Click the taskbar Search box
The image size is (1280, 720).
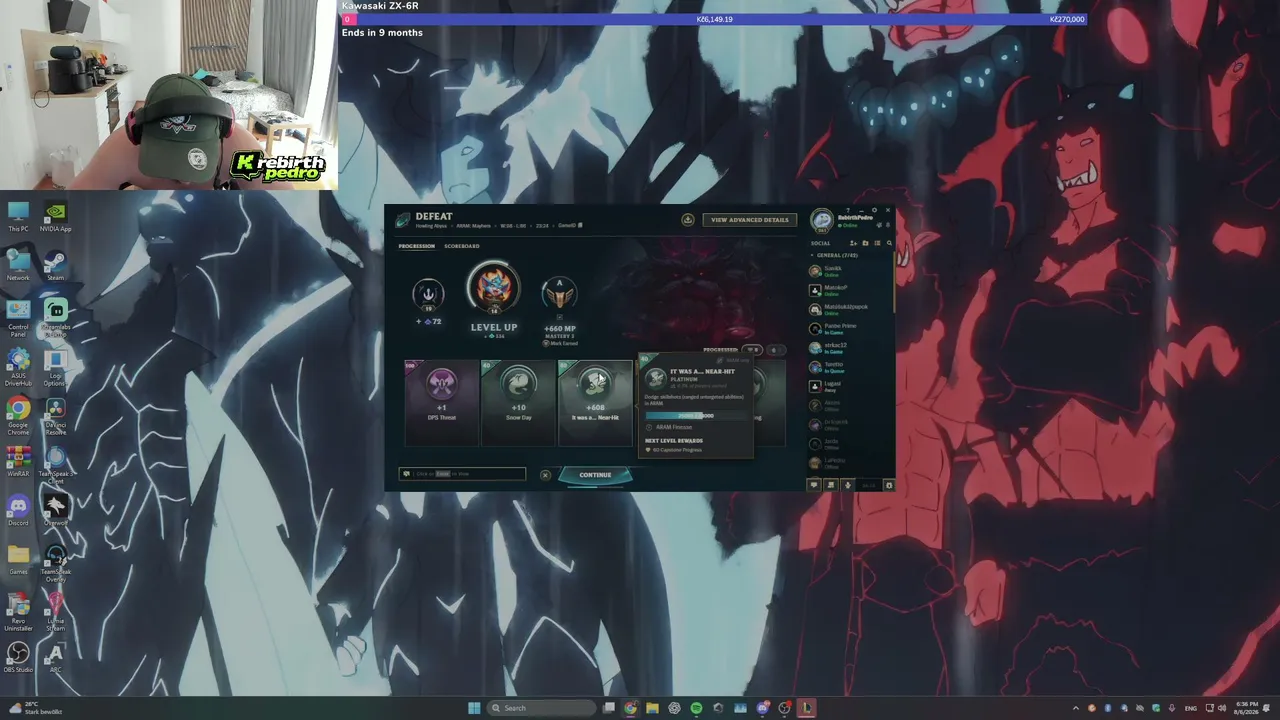(541, 708)
